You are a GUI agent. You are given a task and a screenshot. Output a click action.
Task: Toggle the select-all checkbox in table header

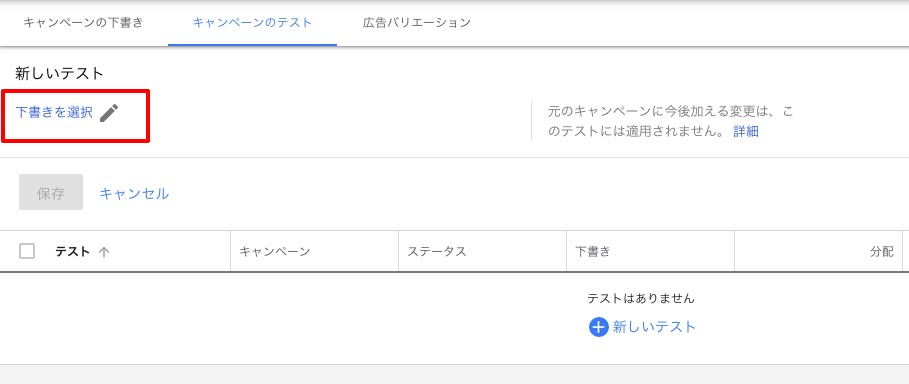coord(27,251)
